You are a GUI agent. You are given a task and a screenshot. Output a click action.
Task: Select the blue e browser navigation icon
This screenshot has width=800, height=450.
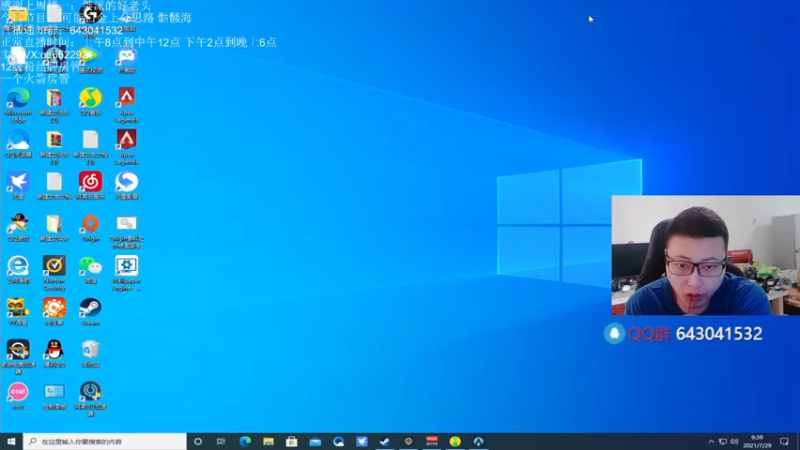click(18, 269)
